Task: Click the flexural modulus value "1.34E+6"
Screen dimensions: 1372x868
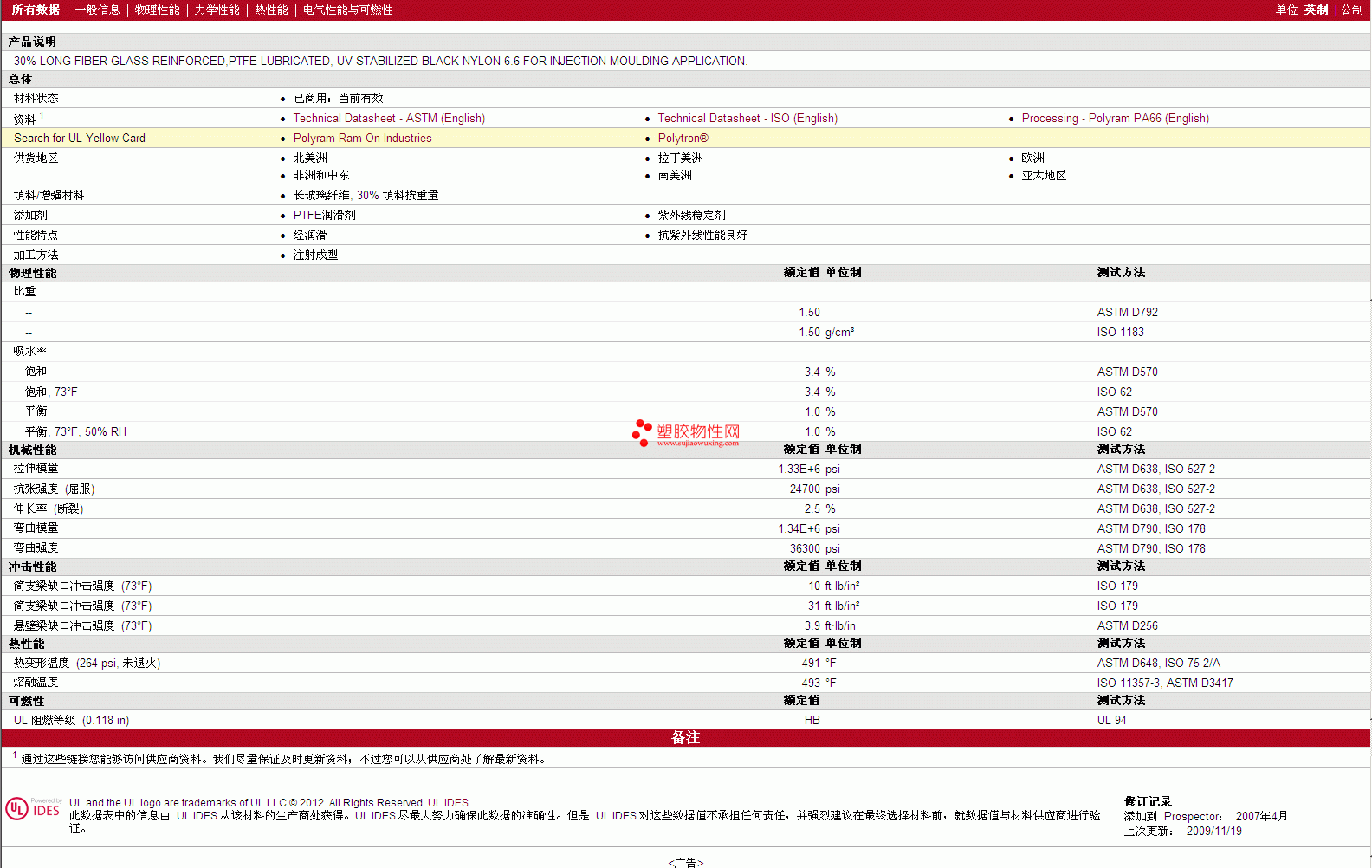Action: (x=799, y=529)
